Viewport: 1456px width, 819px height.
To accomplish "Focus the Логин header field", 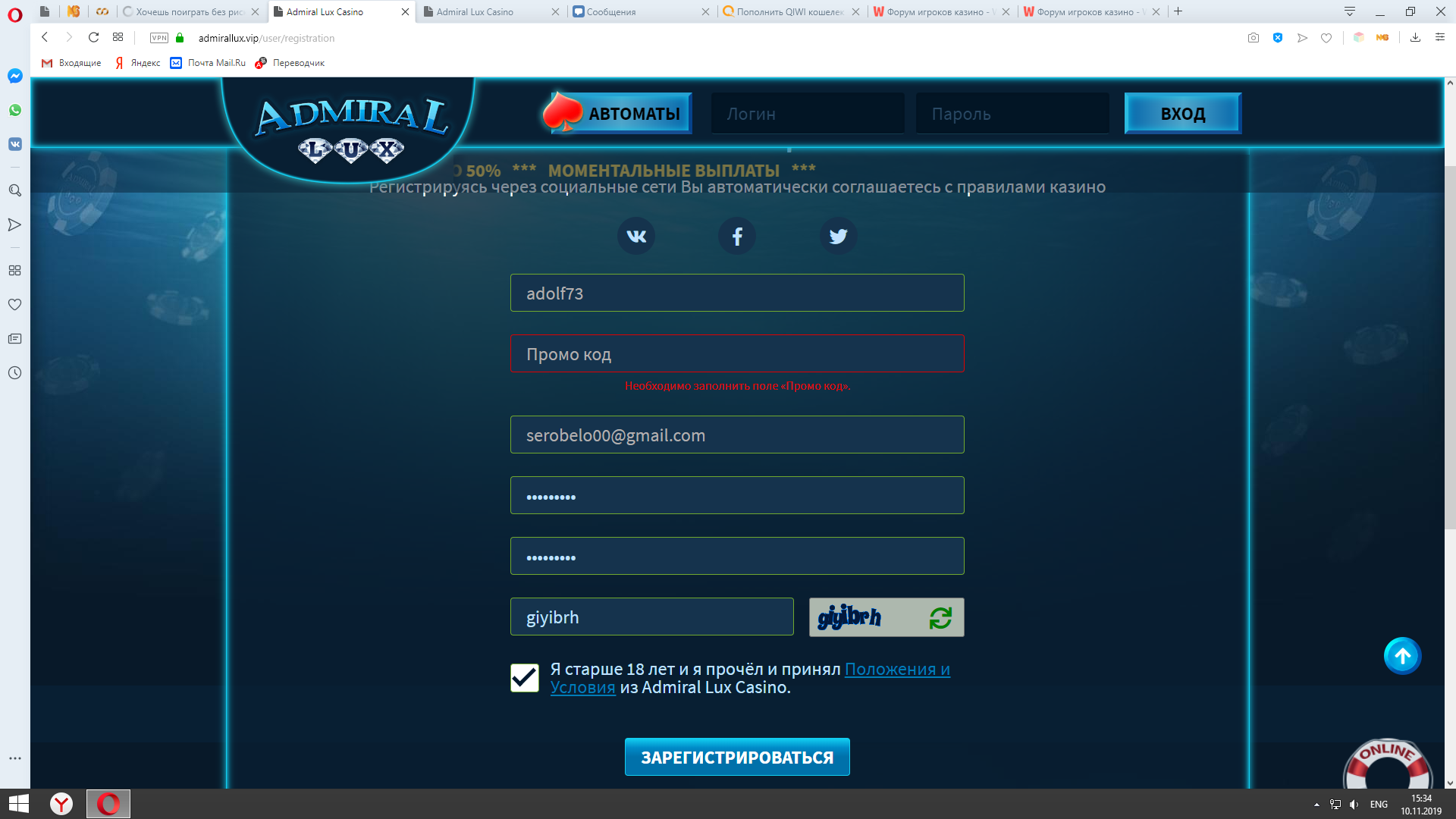I will [x=808, y=114].
